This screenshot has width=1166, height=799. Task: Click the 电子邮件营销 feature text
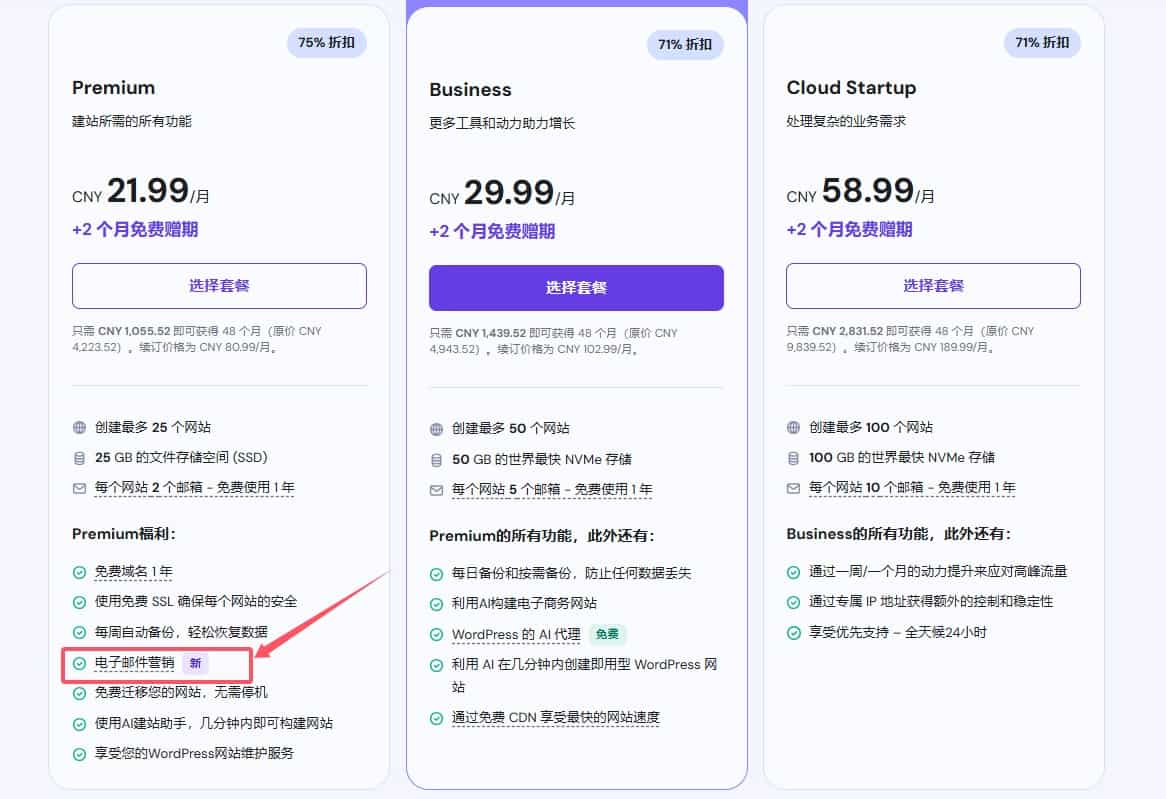(134, 662)
